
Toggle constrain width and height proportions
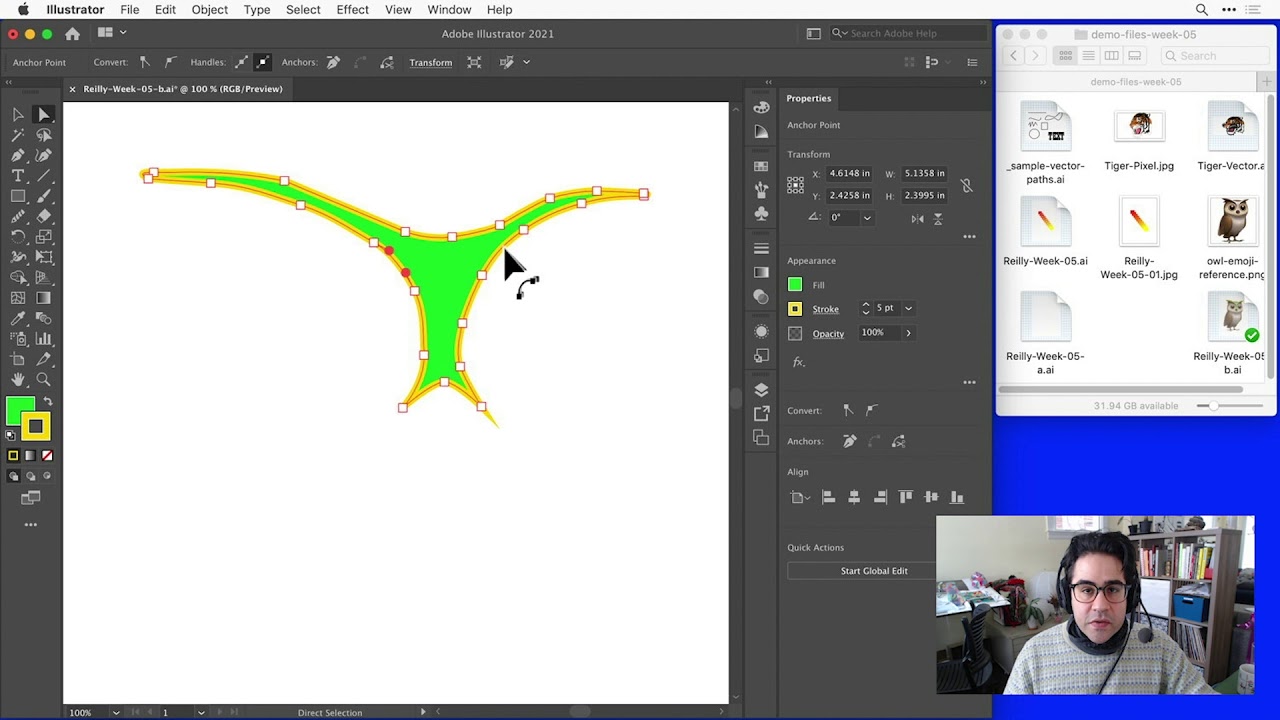(x=966, y=185)
